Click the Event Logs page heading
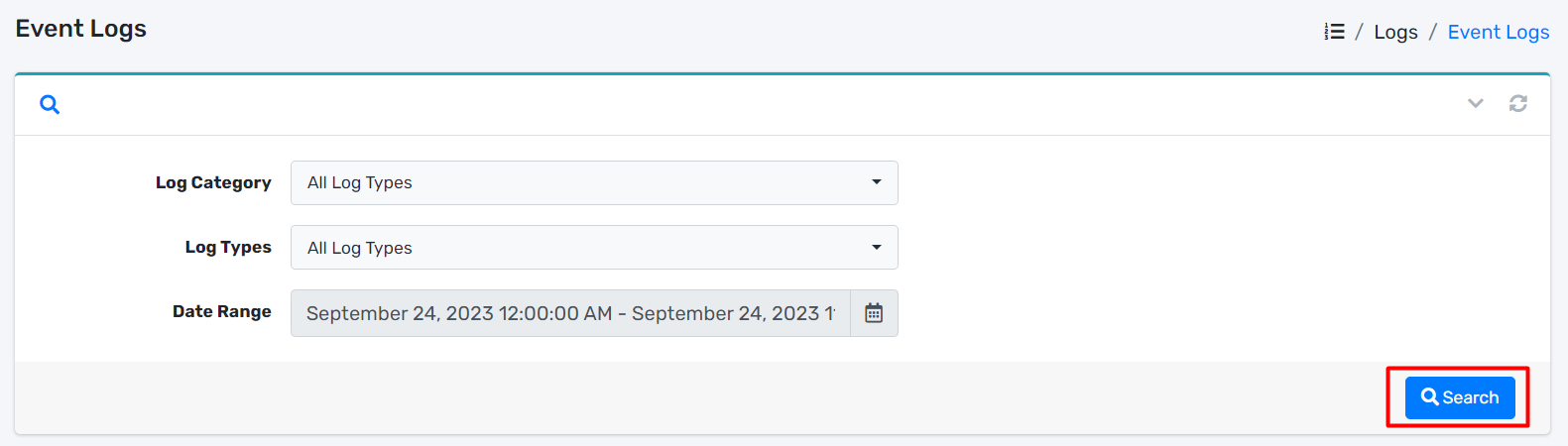This screenshot has height=446, width=1568. [x=81, y=29]
